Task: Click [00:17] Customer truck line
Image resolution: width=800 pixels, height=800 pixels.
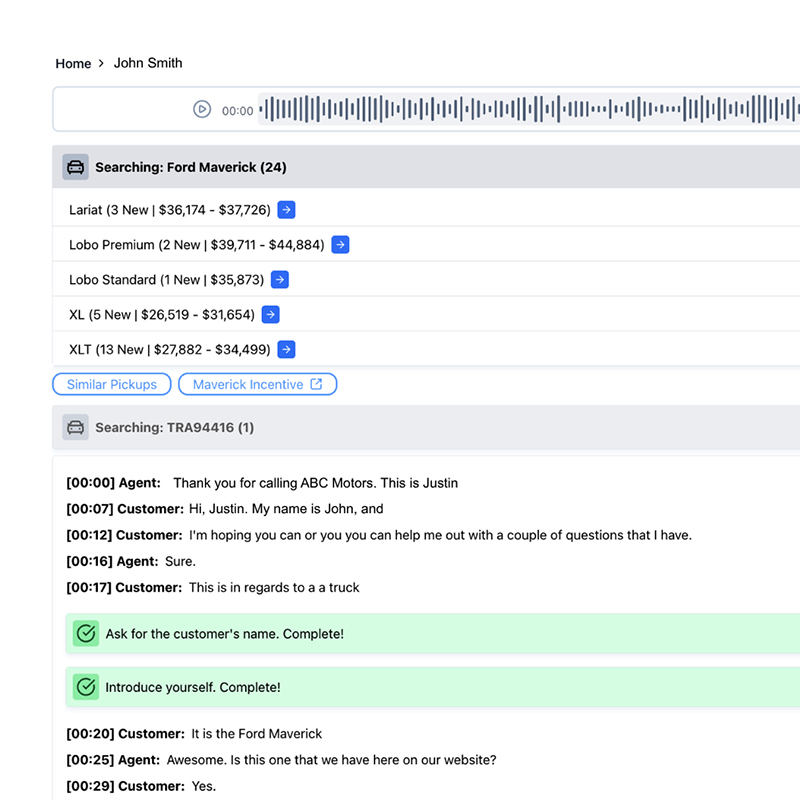Action: coord(213,588)
